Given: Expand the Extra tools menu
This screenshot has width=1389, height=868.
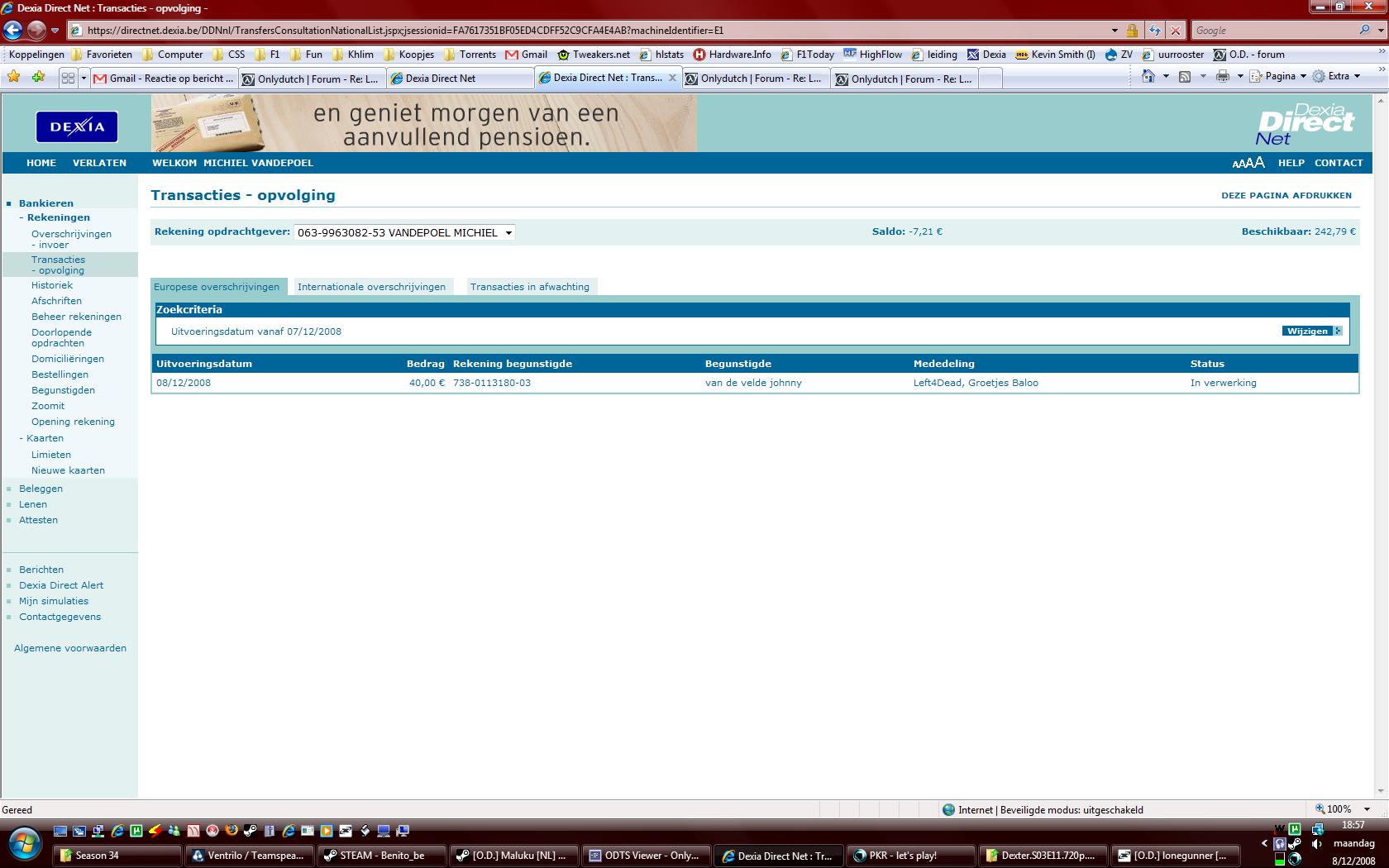Looking at the screenshot, I should click(1338, 76).
